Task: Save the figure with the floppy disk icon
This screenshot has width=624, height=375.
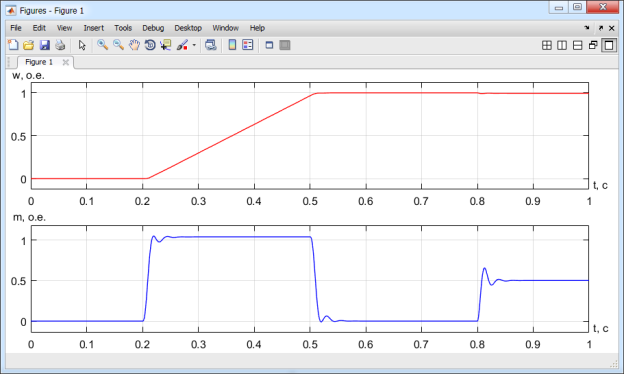Action: coord(44,45)
